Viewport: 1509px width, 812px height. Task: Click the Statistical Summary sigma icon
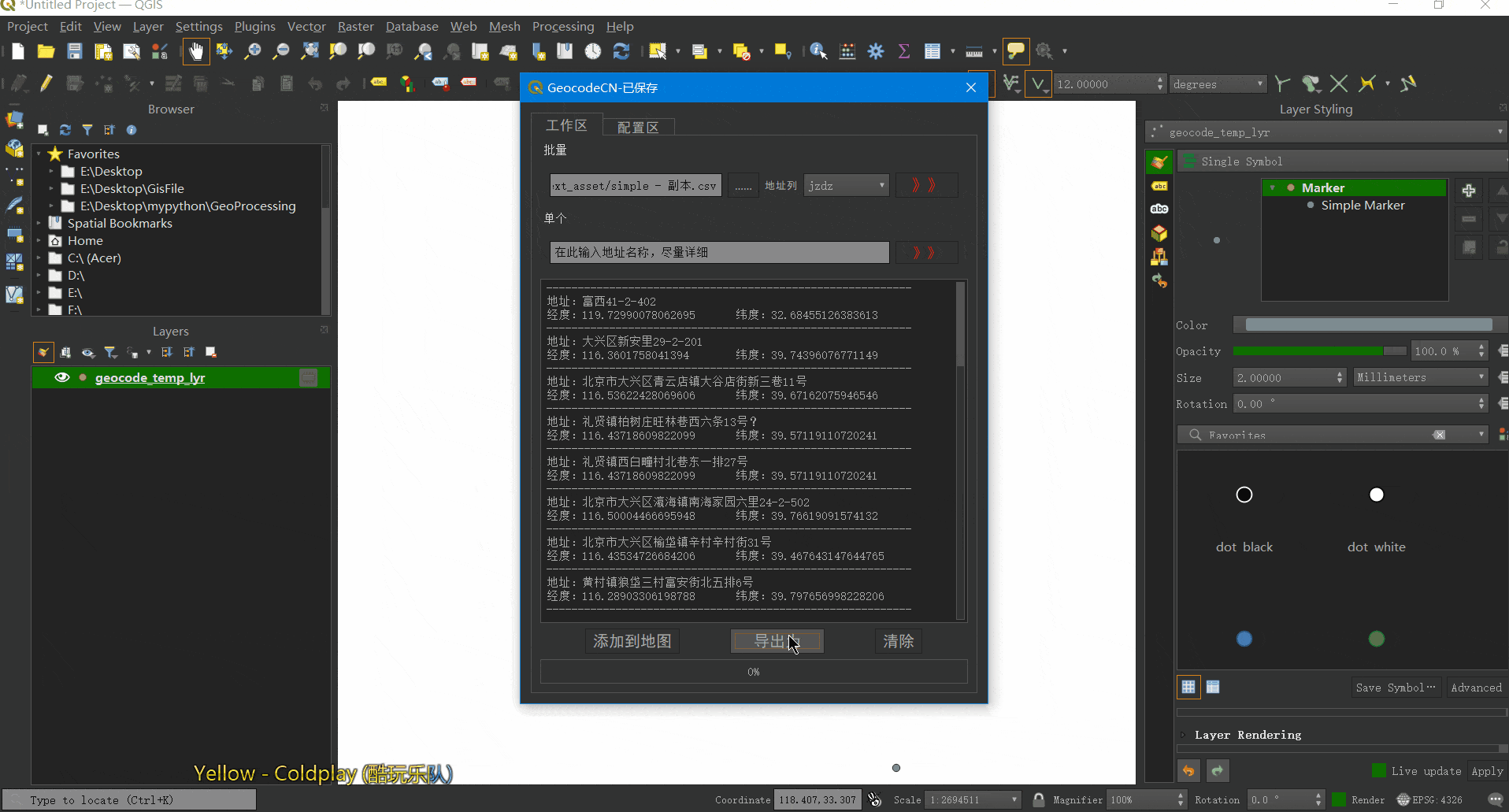[904, 52]
